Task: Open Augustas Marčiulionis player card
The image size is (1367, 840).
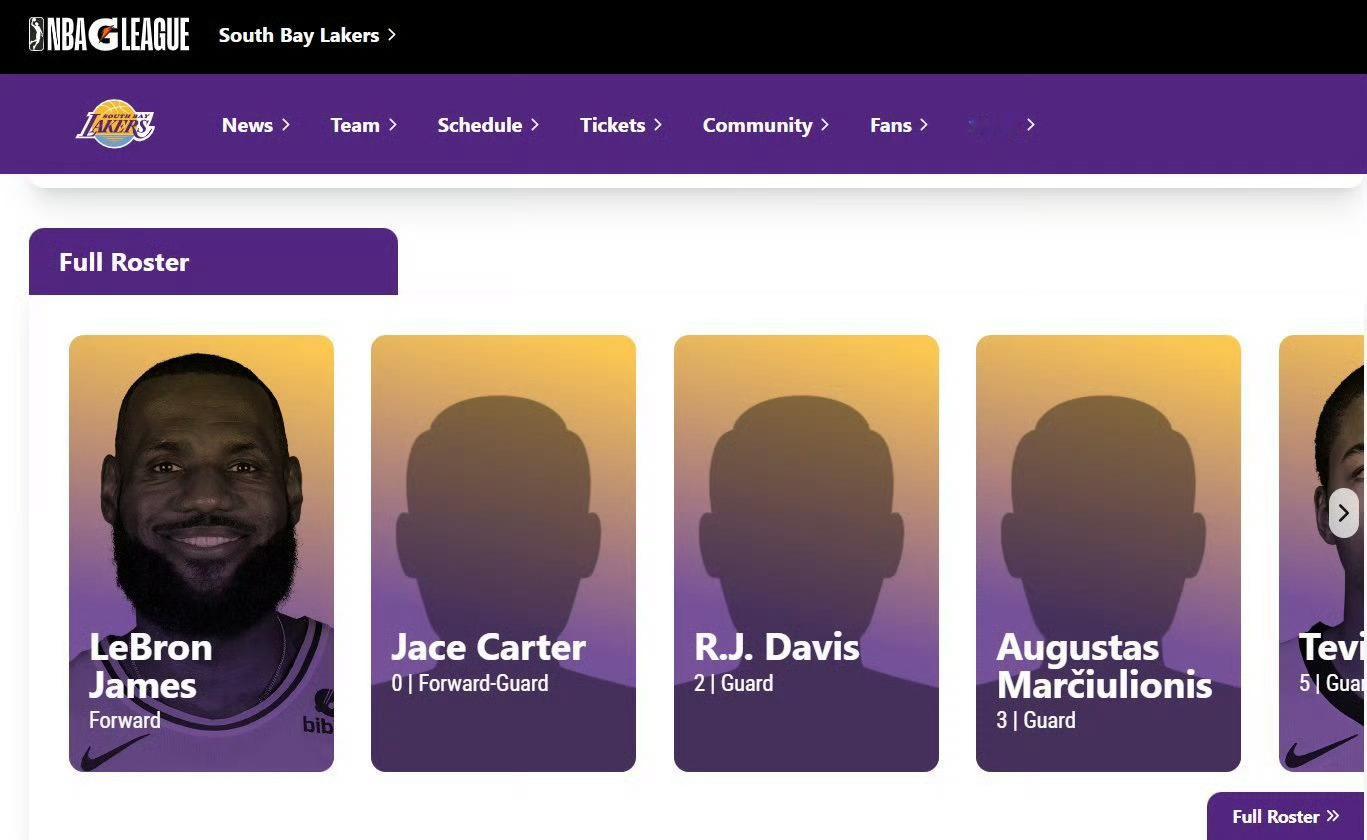Action: point(1108,553)
